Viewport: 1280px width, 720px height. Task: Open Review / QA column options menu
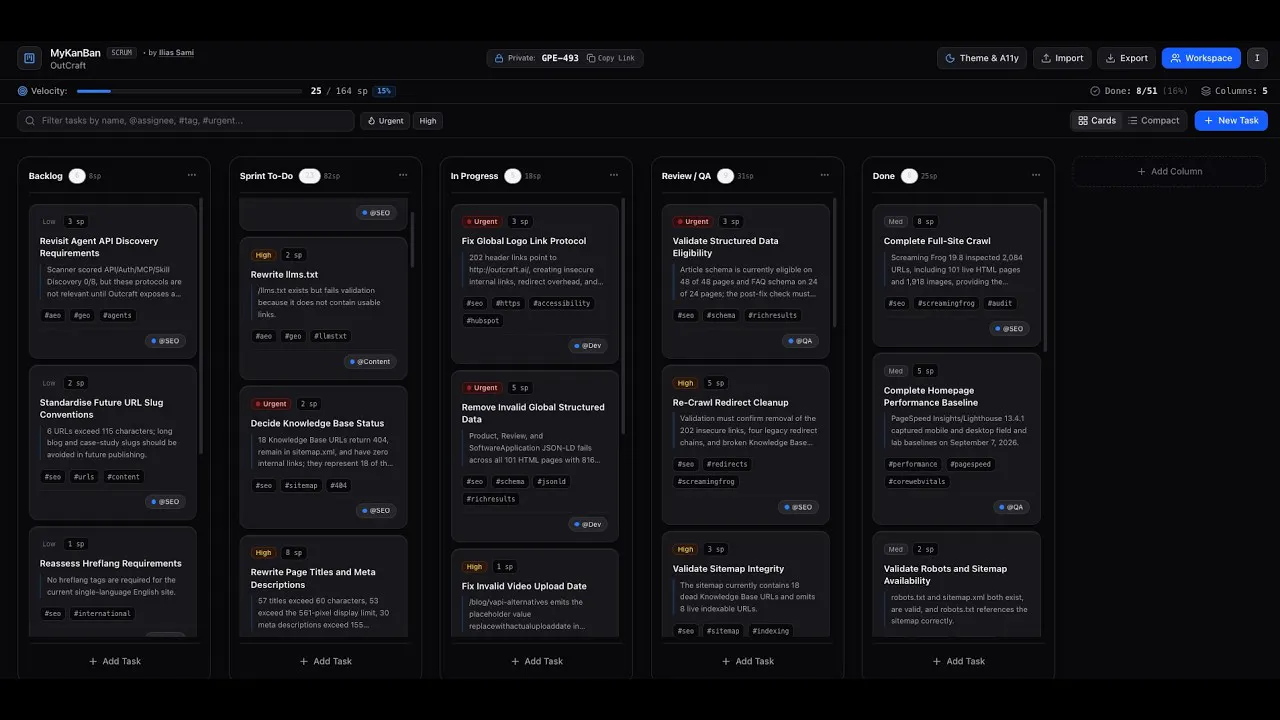825,175
